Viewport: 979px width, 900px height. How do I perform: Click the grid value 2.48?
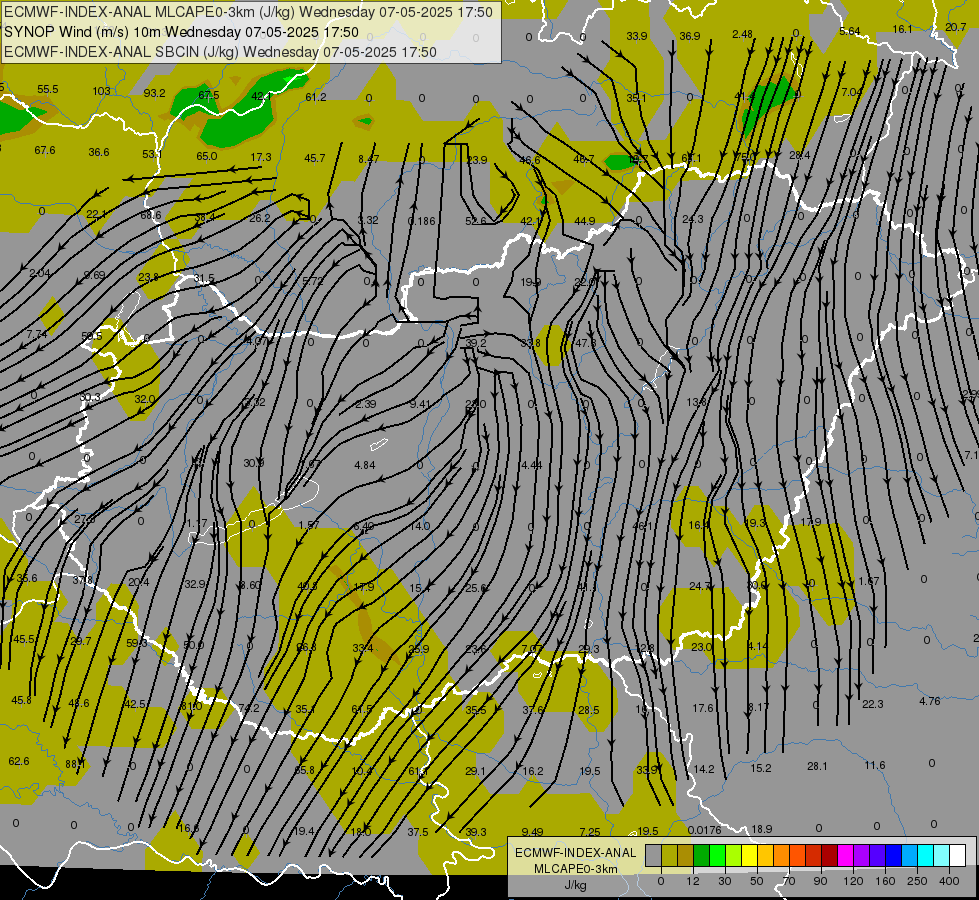pos(742,34)
